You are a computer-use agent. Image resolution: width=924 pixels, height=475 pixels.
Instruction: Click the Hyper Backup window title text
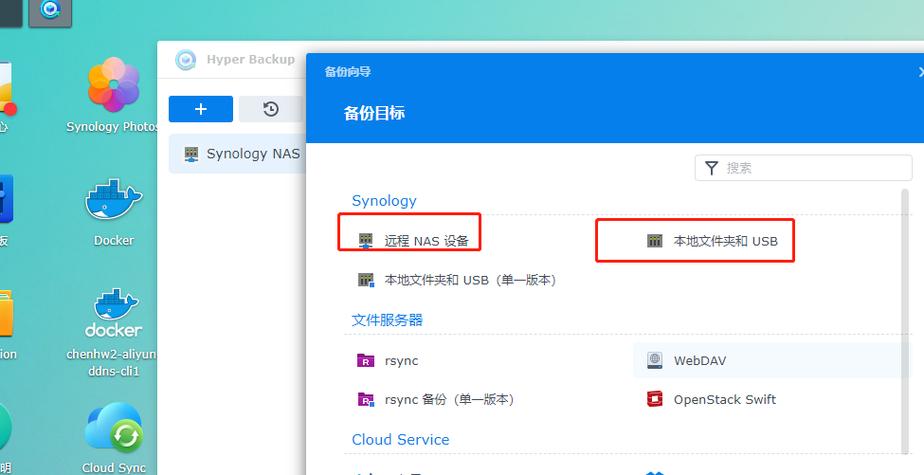point(250,60)
